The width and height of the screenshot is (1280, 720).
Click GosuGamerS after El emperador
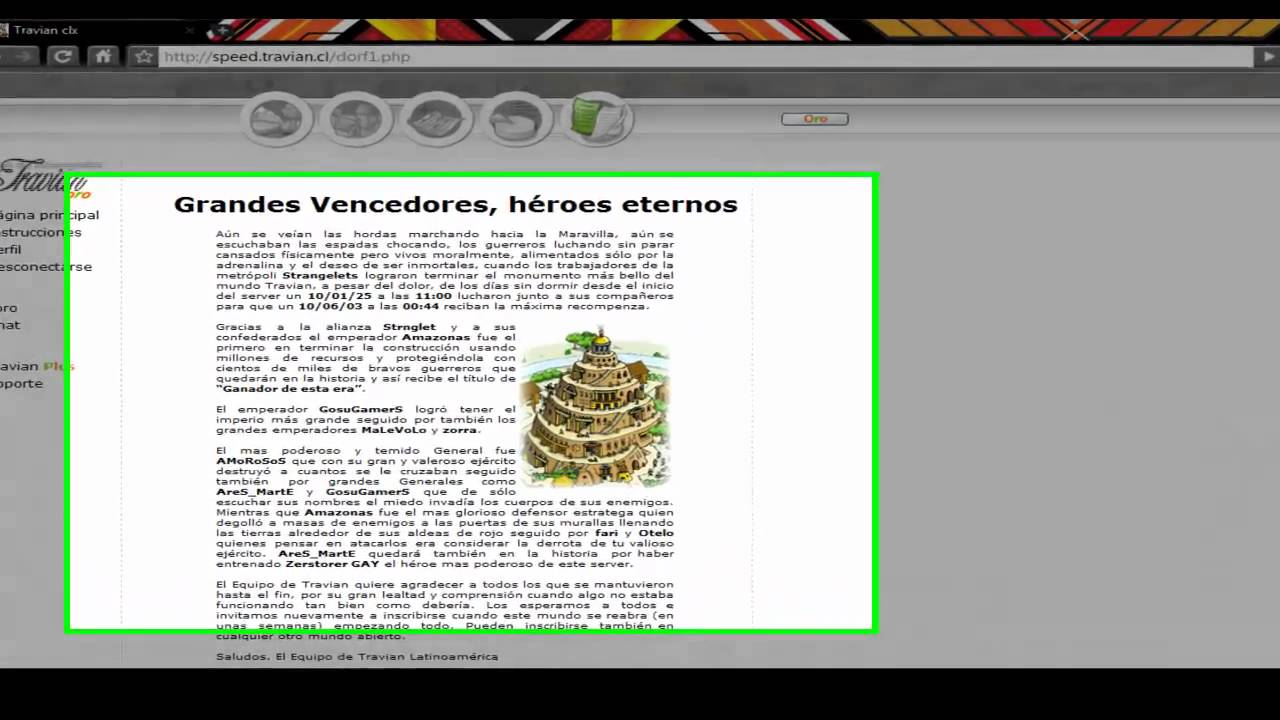pos(361,409)
